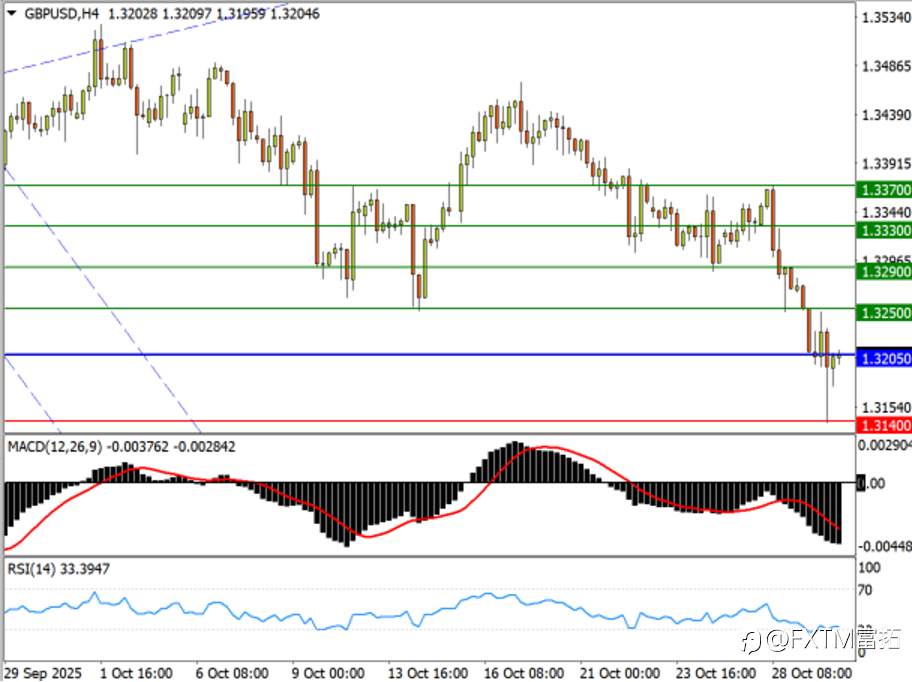Select the RSI(14) 33.3947 indicator label
912x682 pixels.
(58, 569)
